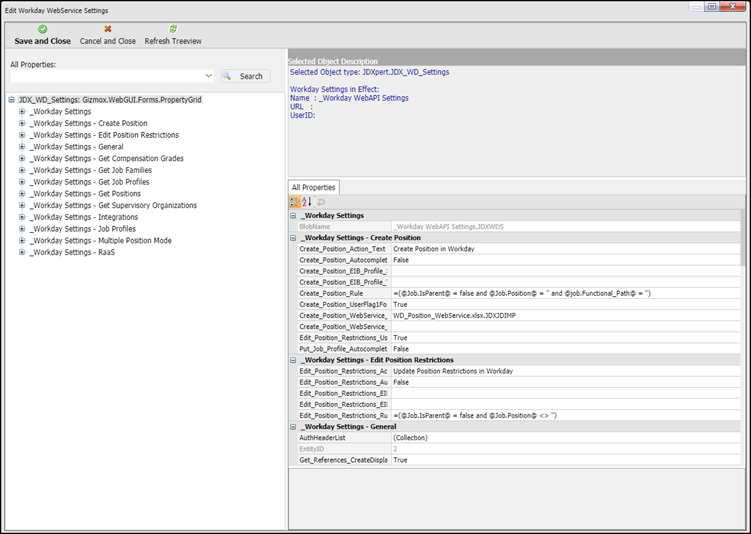Collapse the General category in property grid

point(293,427)
